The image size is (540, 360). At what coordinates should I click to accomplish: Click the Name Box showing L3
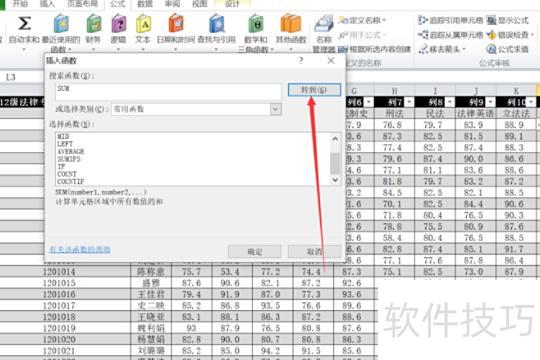click(x=21, y=77)
